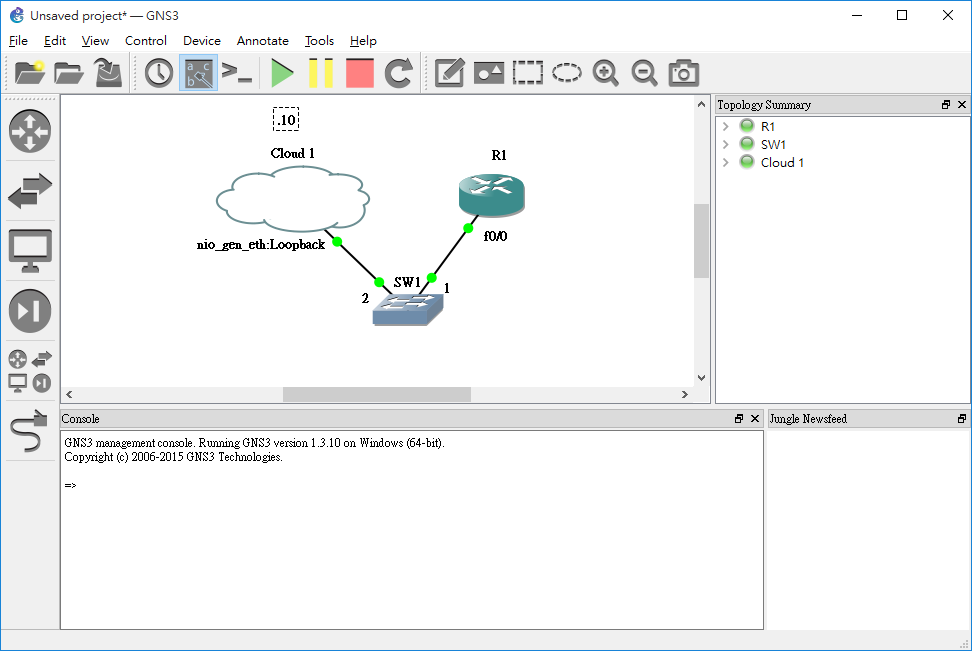Viewport: 972px width, 651px height.
Task: Open the Tools menu
Action: coord(319,41)
